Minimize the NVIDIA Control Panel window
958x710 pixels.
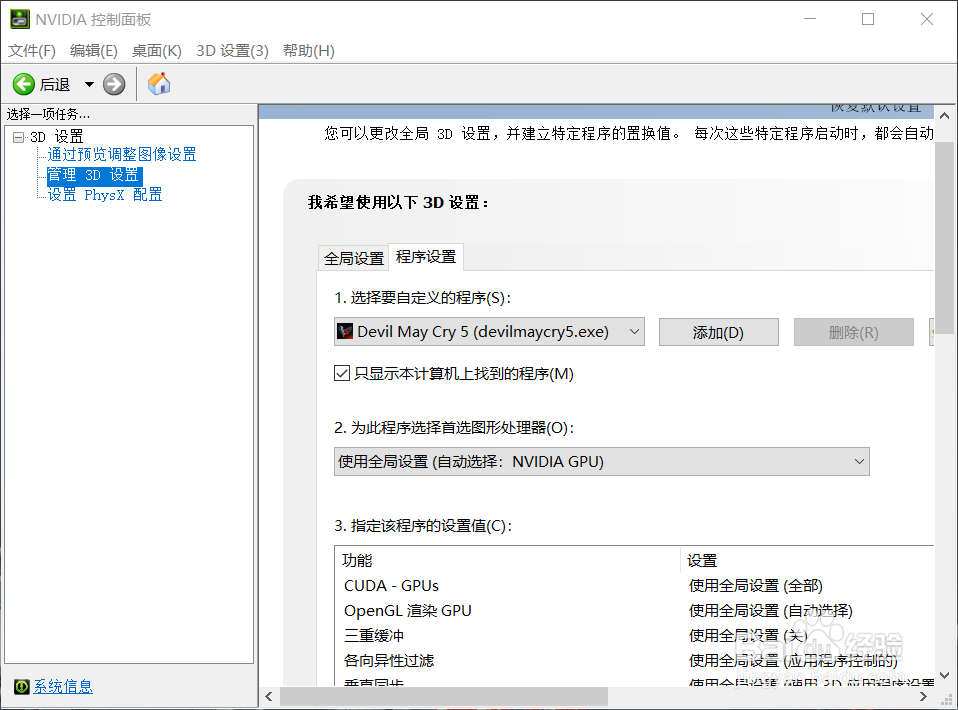tap(810, 20)
